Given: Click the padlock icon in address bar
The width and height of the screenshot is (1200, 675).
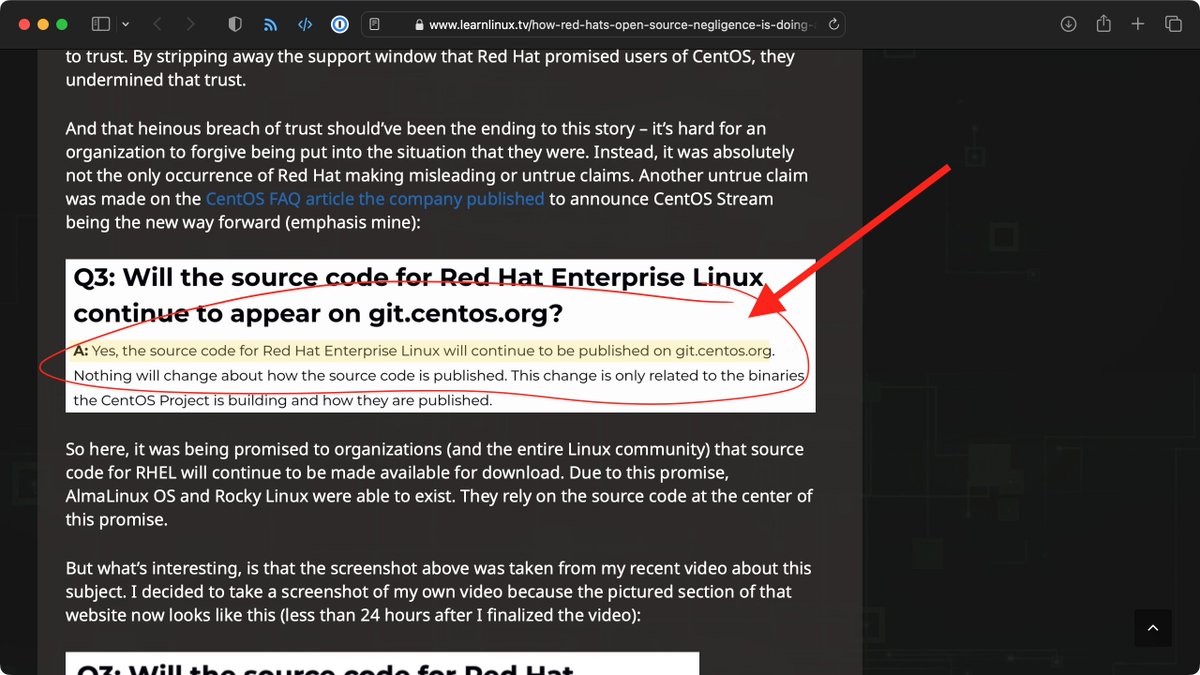Looking at the screenshot, I should point(420,24).
